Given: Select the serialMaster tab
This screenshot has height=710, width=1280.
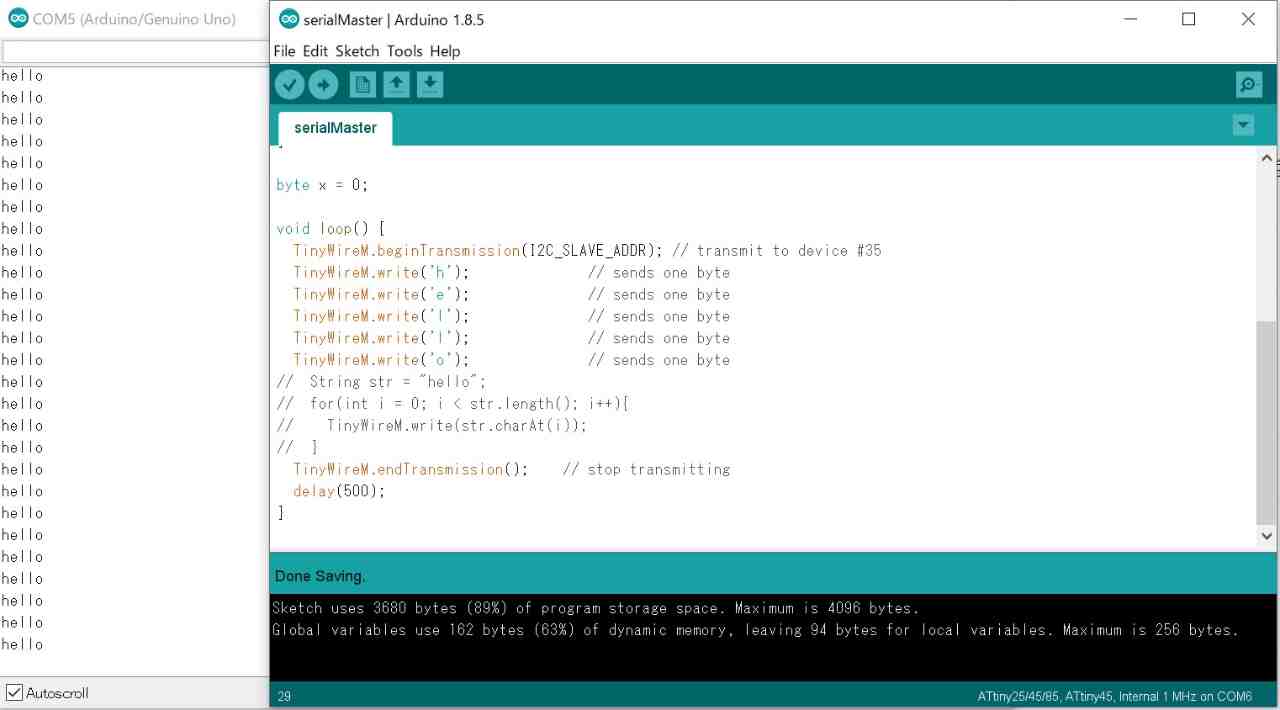Looking at the screenshot, I should tap(335, 128).
